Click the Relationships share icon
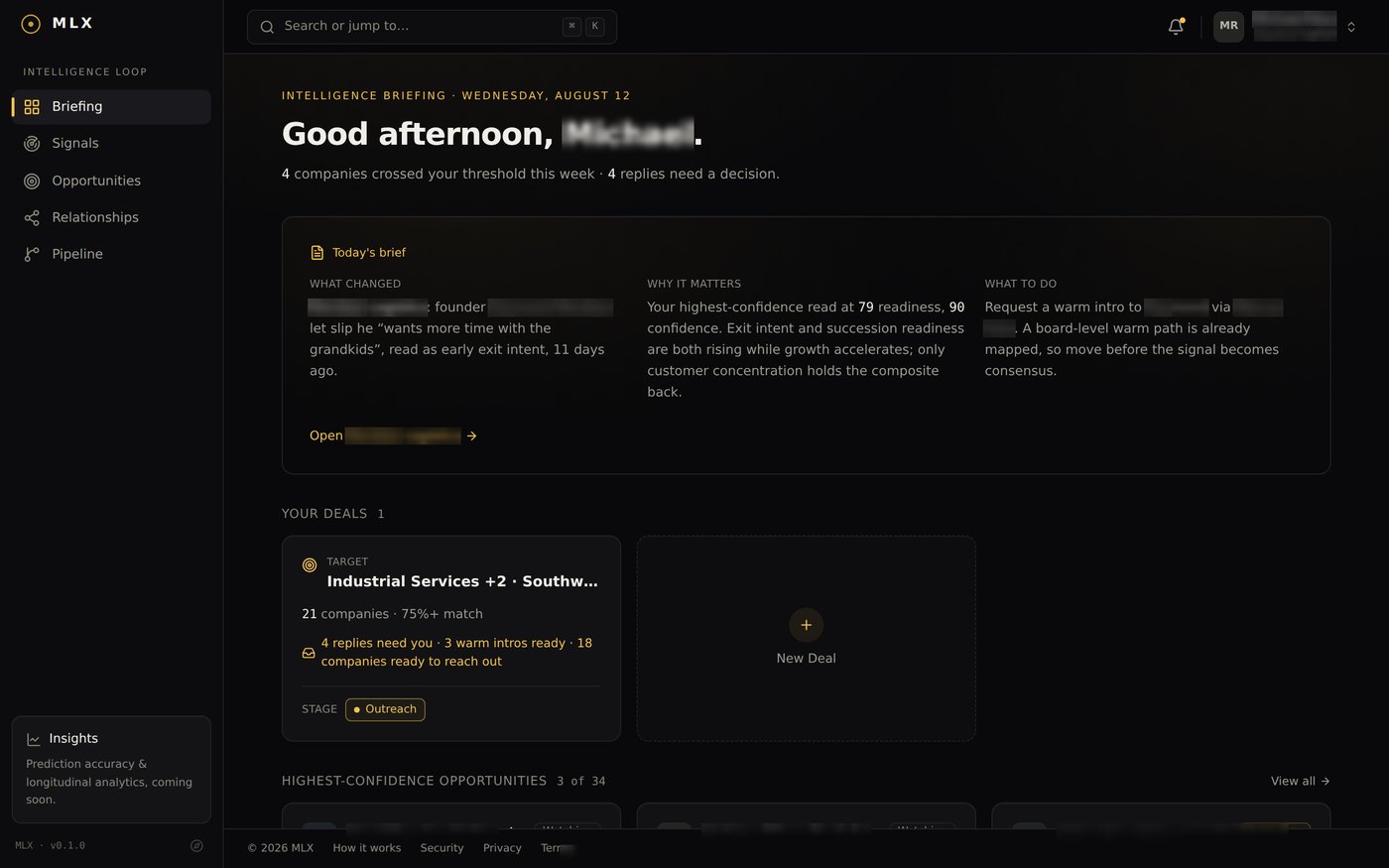 32,217
